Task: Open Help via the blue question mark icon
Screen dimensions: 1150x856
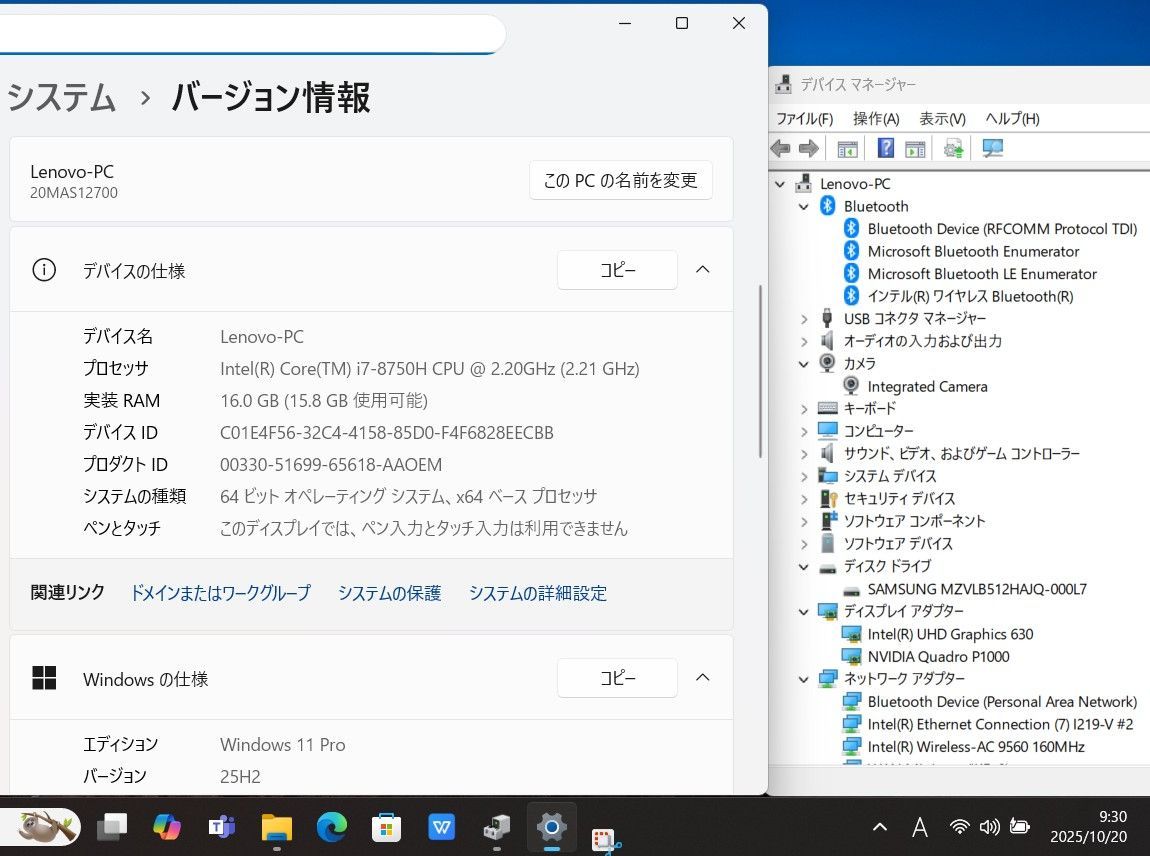Action: point(886,148)
